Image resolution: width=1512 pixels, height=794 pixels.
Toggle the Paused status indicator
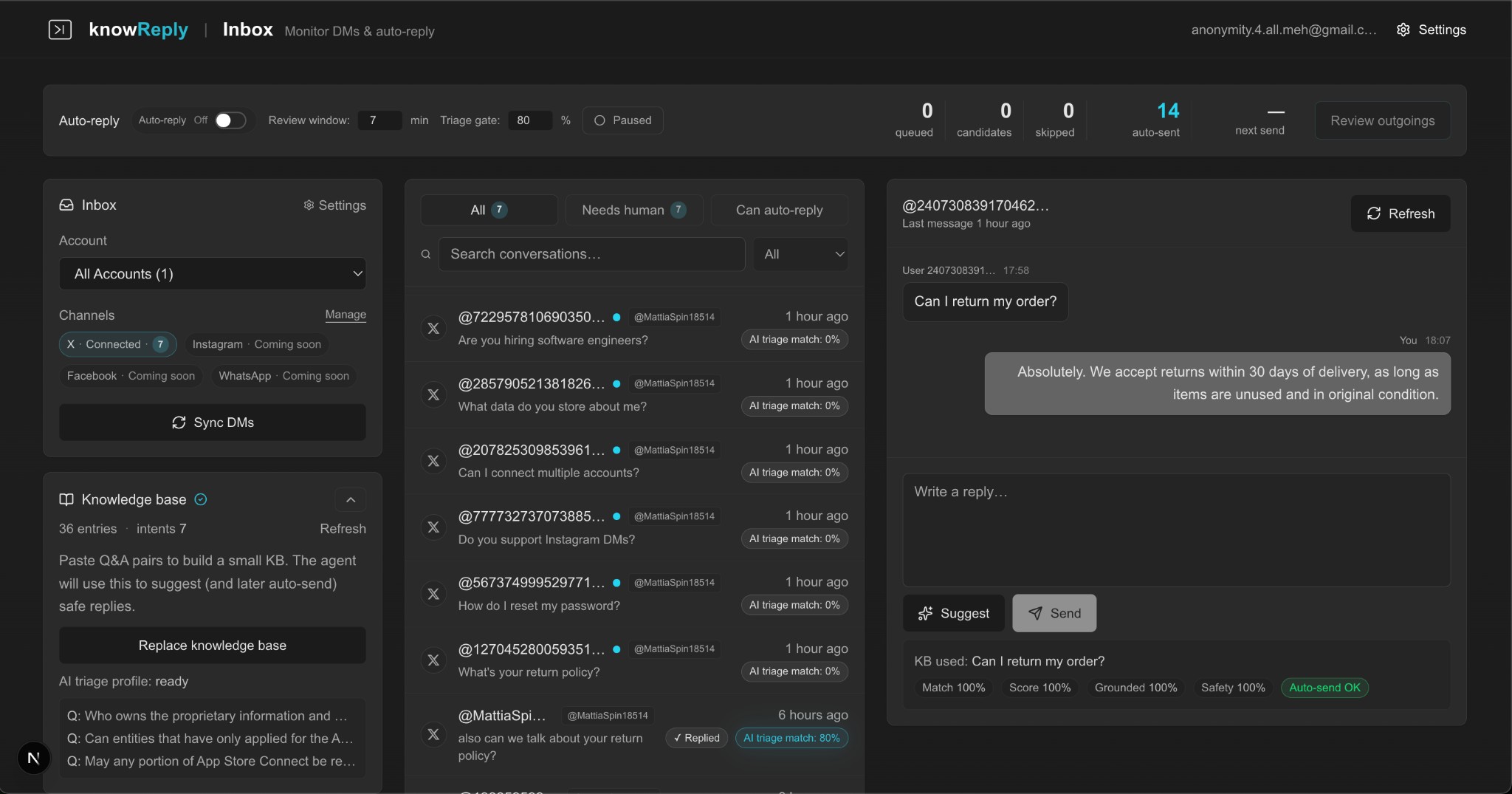click(622, 120)
